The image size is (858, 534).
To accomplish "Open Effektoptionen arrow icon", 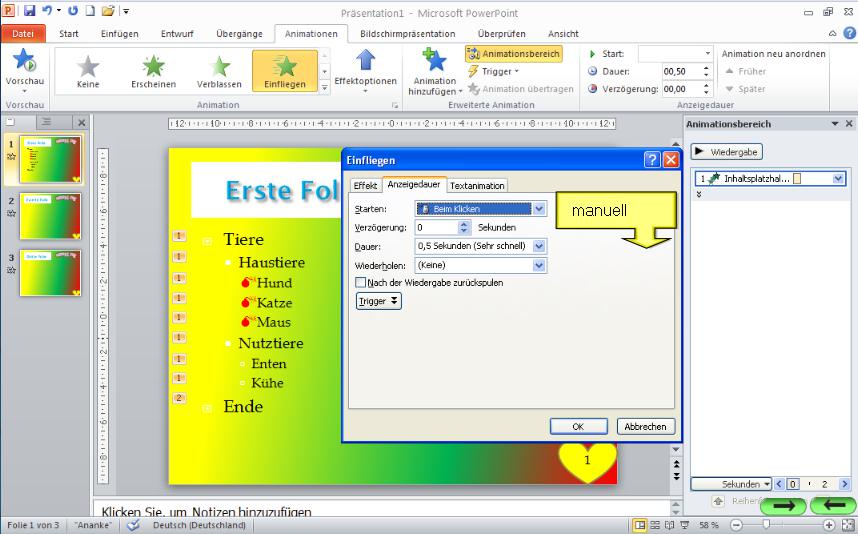I will (x=365, y=61).
